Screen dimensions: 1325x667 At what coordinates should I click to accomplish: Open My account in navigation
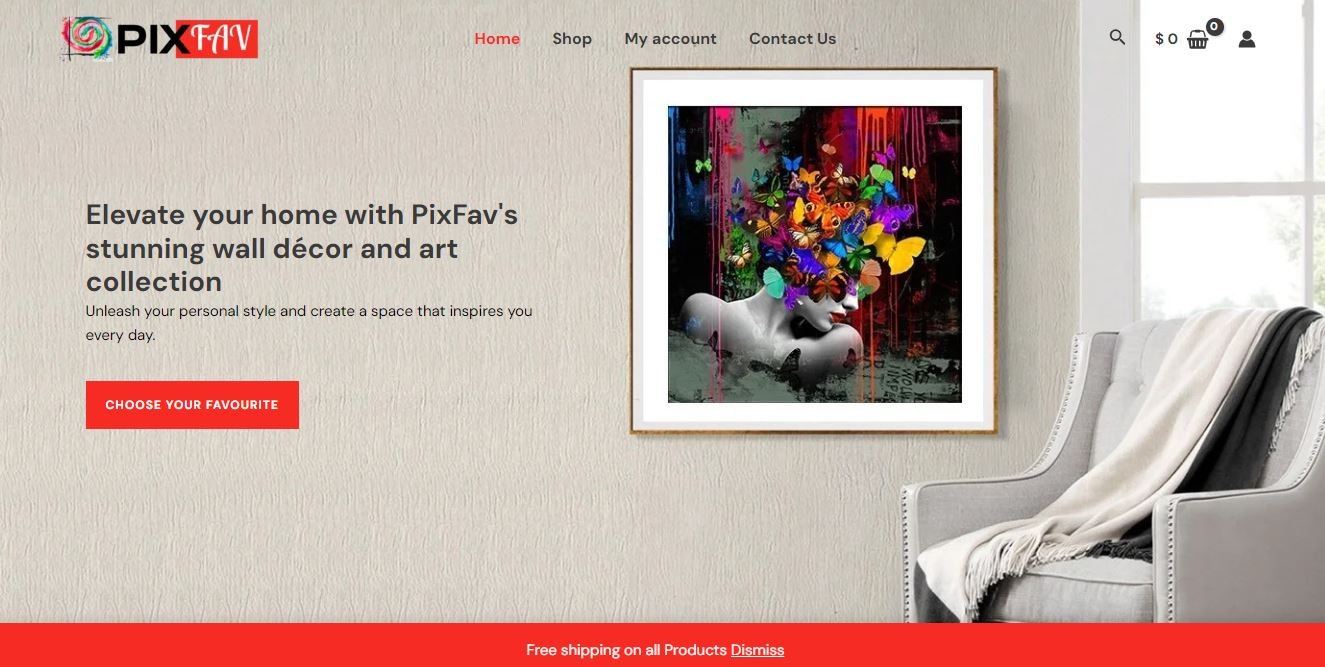[x=670, y=39]
